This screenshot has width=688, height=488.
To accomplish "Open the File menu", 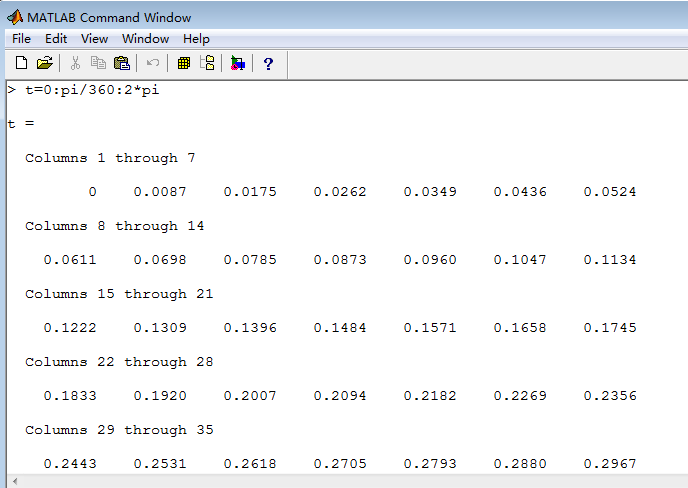I will point(22,39).
